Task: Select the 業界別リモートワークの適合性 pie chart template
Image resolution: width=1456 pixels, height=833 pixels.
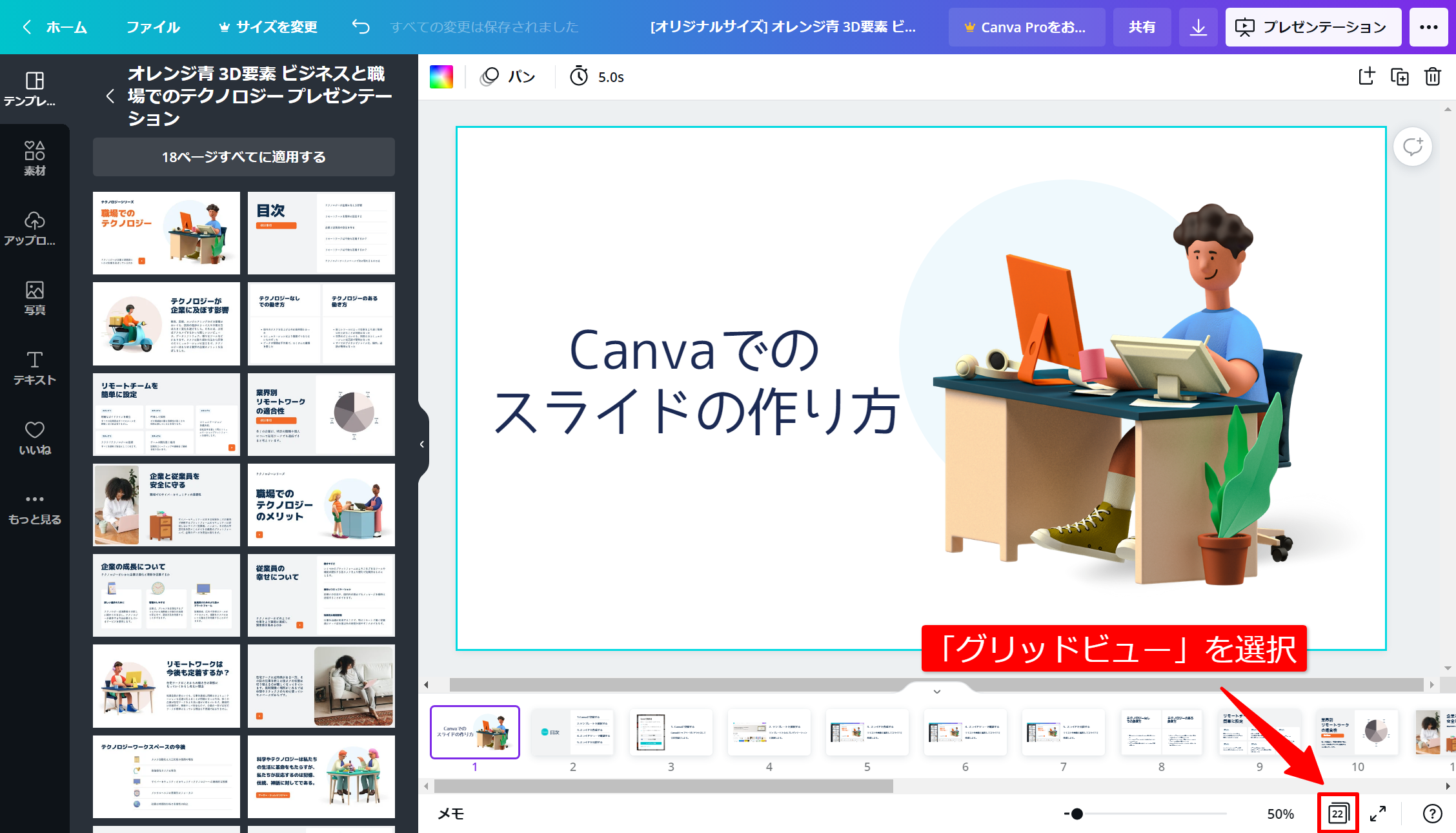Action: (321, 415)
